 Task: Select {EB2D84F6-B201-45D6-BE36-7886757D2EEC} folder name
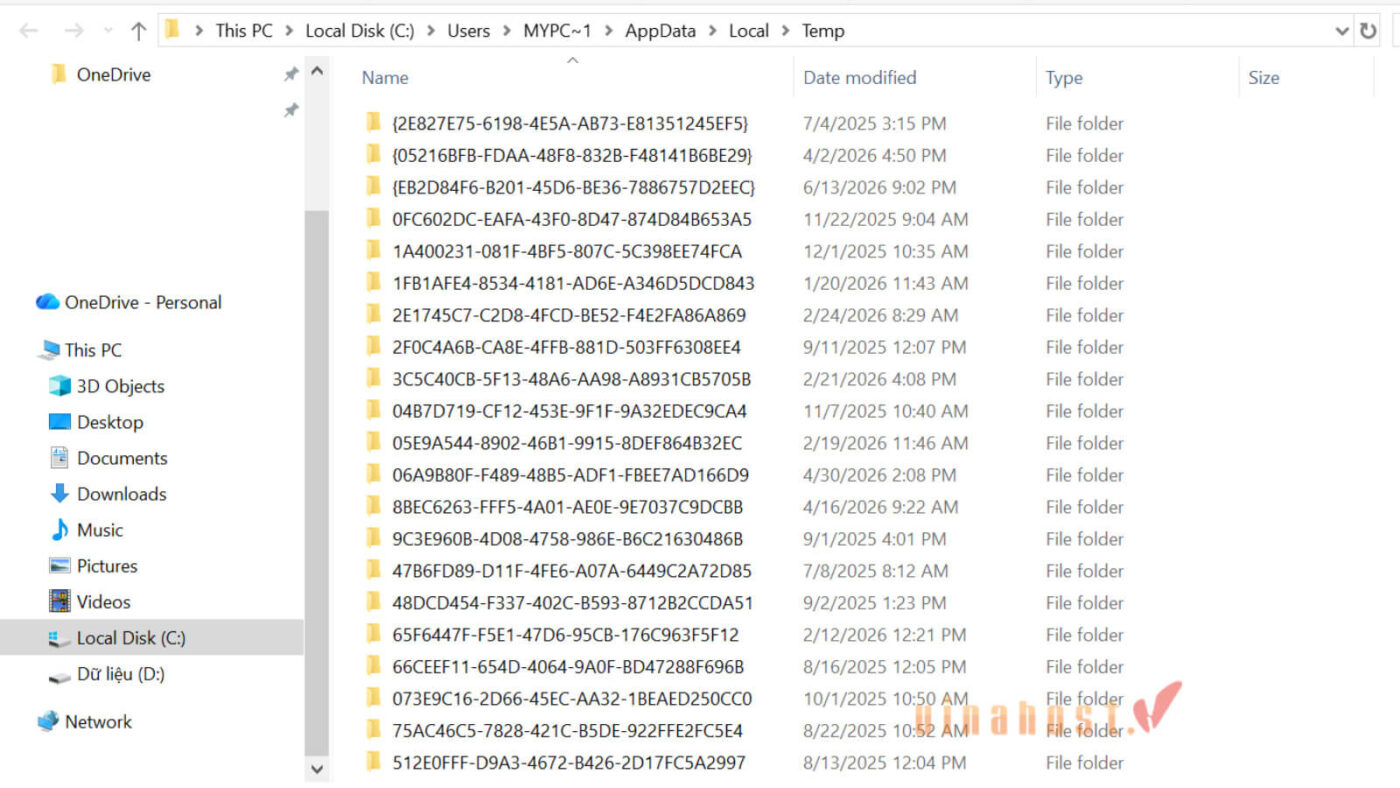pyautogui.click(x=574, y=187)
